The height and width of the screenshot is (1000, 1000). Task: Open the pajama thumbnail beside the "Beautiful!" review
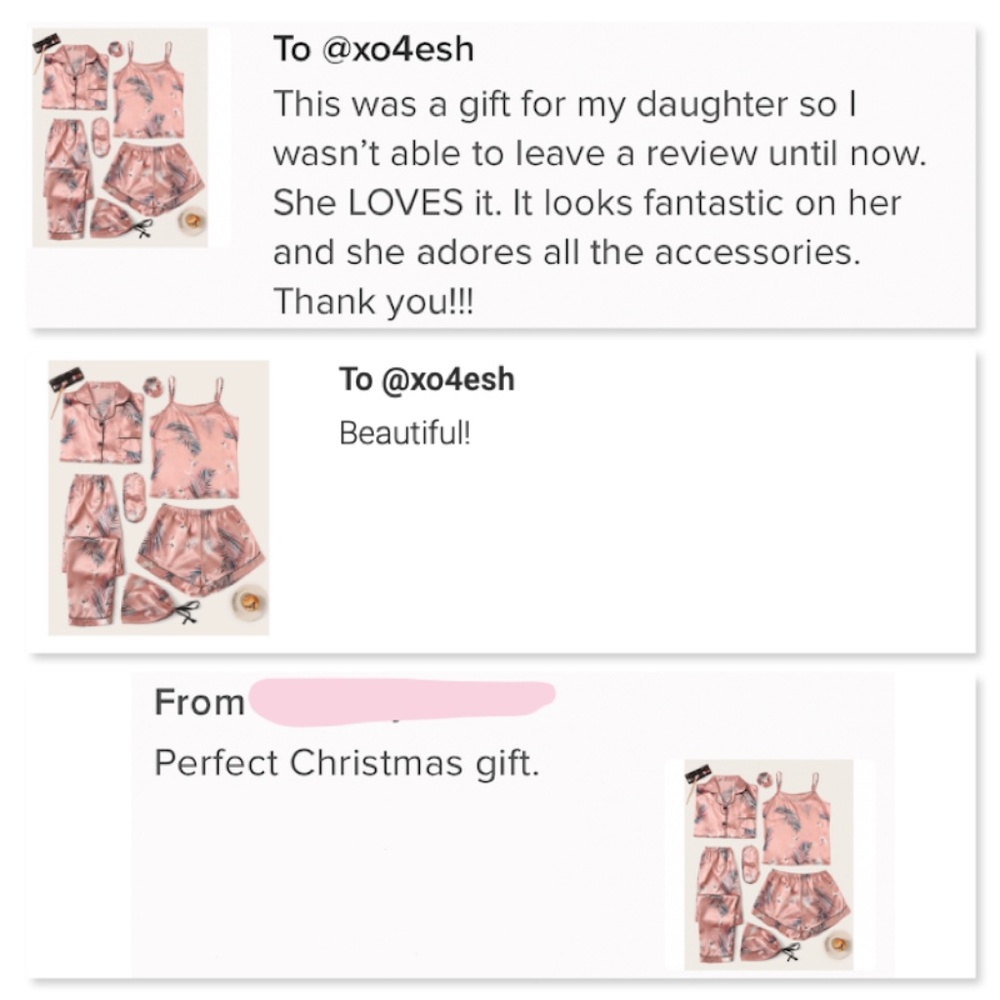tap(159, 497)
